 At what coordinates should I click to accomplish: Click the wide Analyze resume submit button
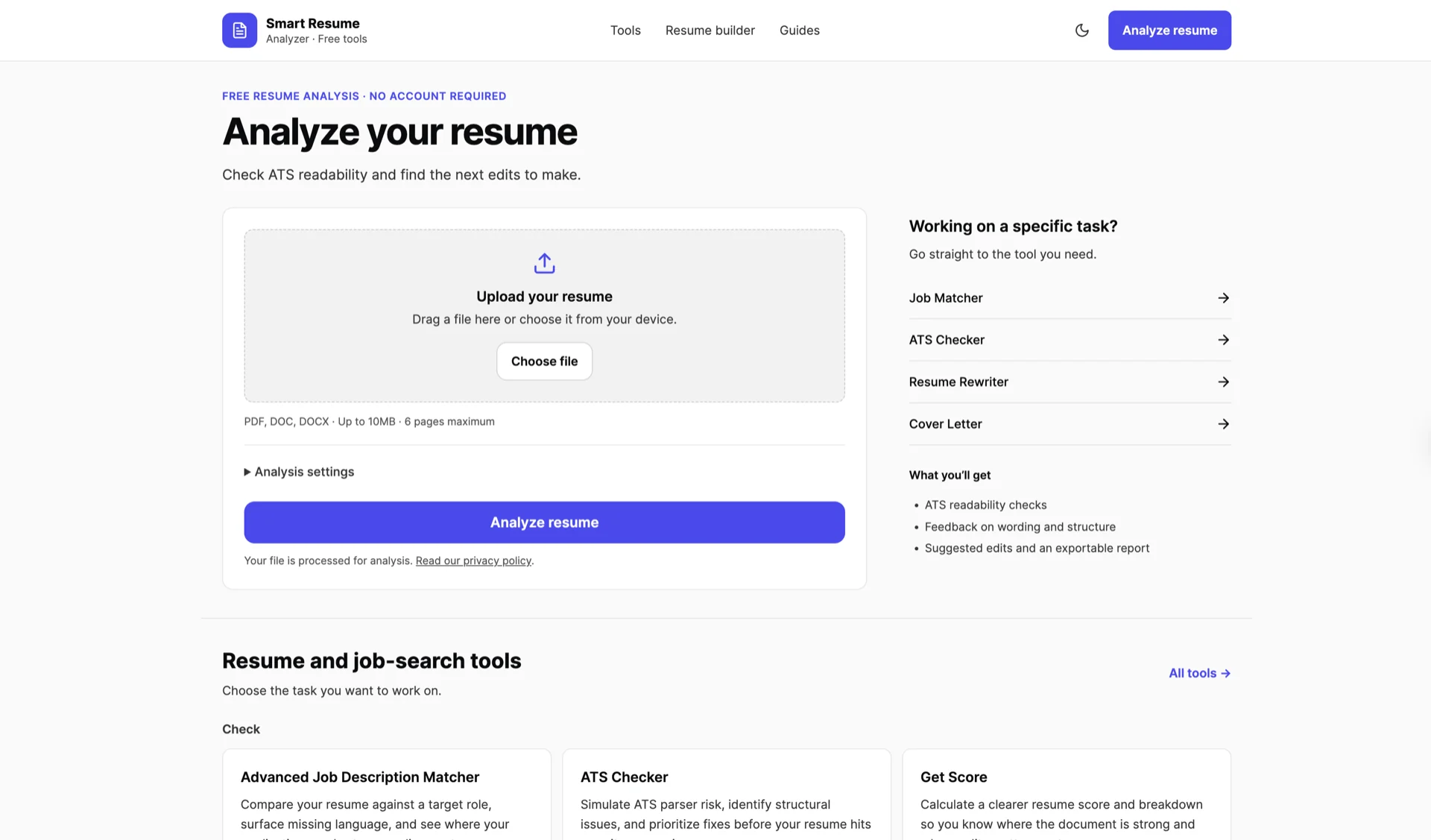[x=544, y=522]
